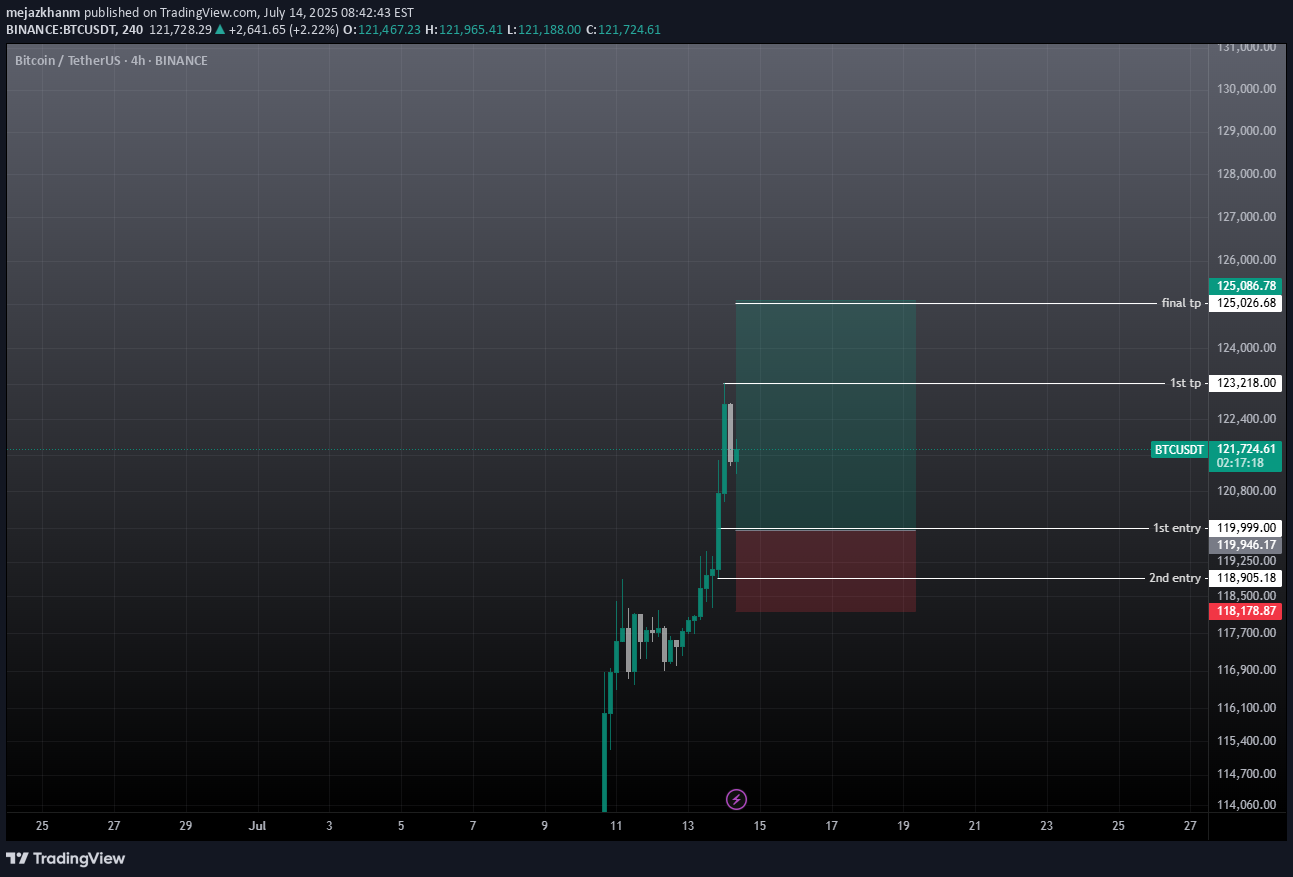Click the 'mejazkhanm' author name in header
Screen dimensions: 1293x877
pos(42,13)
